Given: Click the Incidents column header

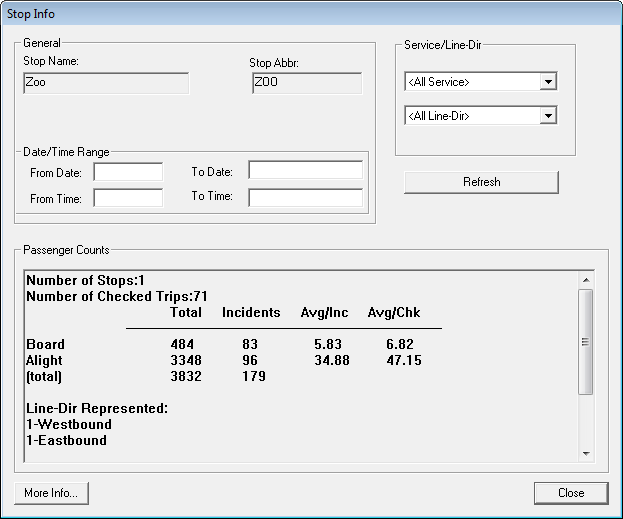Looking at the screenshot, I should (x=251, y=312).
